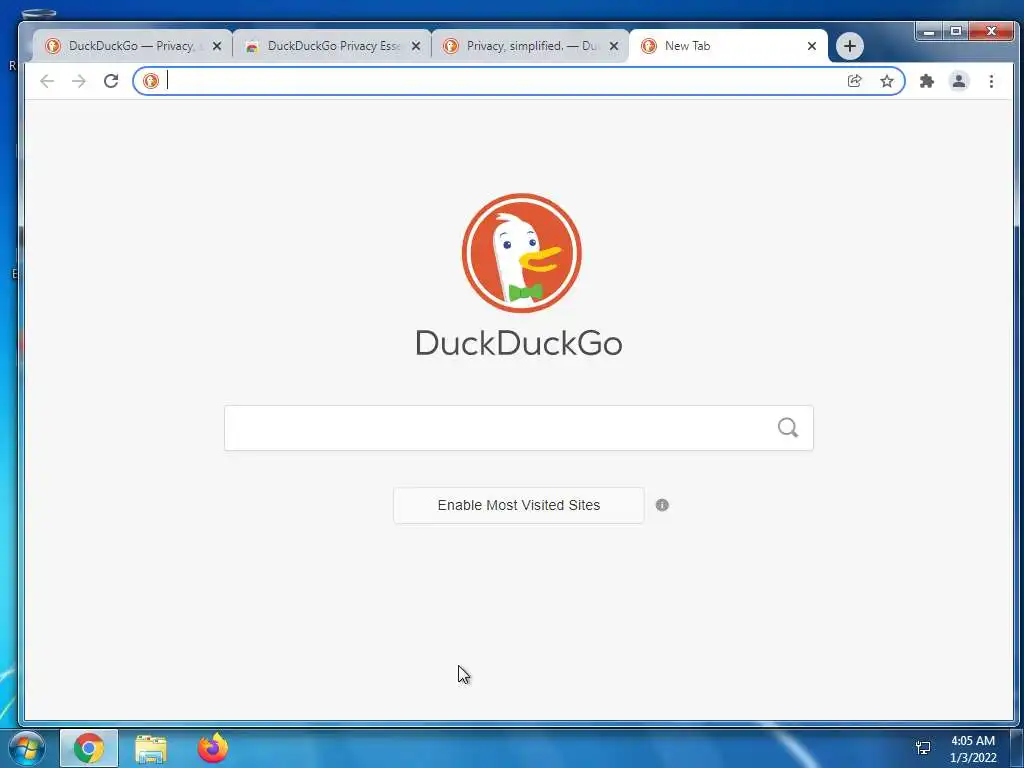Close the New Tab tab

[x=812, y=46]
